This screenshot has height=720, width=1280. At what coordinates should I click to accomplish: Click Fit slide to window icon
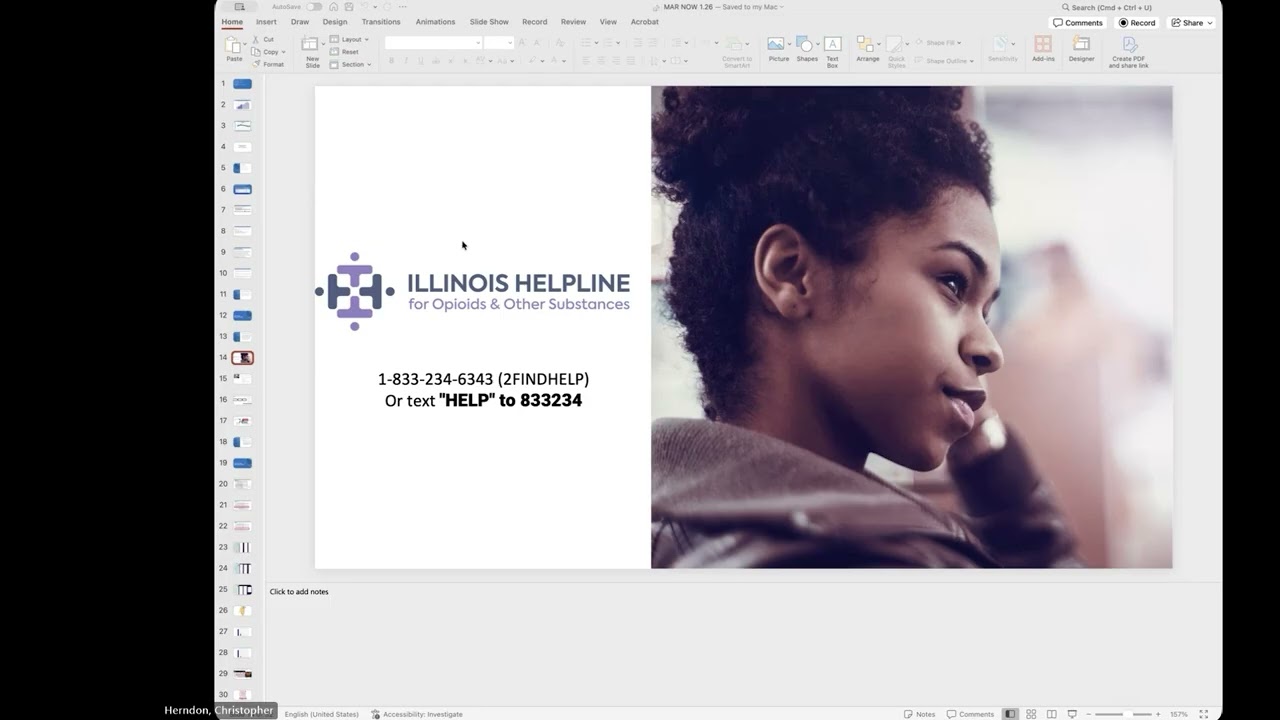[x=1204, y=714]
